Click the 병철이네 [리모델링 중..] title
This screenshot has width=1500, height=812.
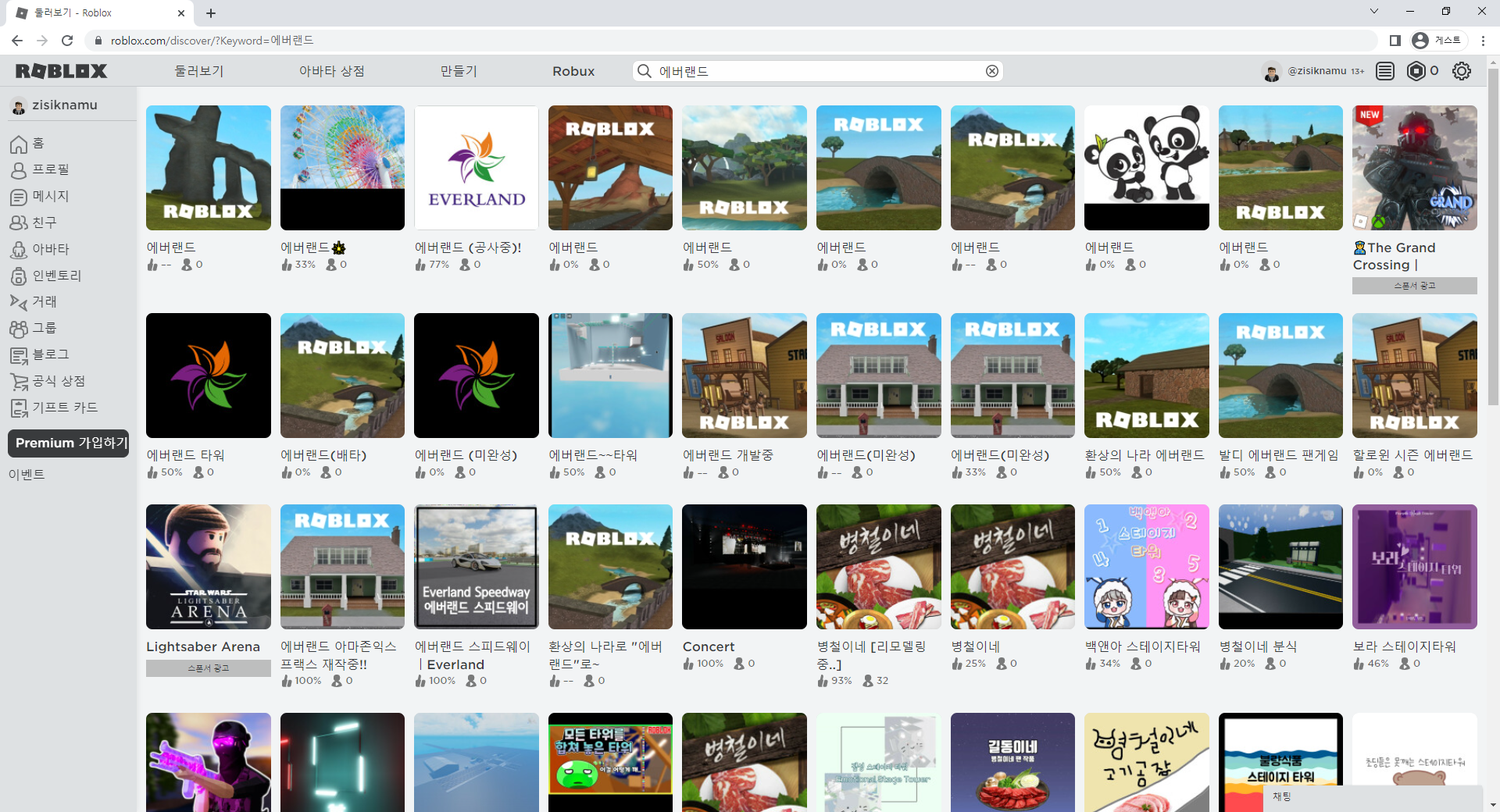click(x=872, y=655)
